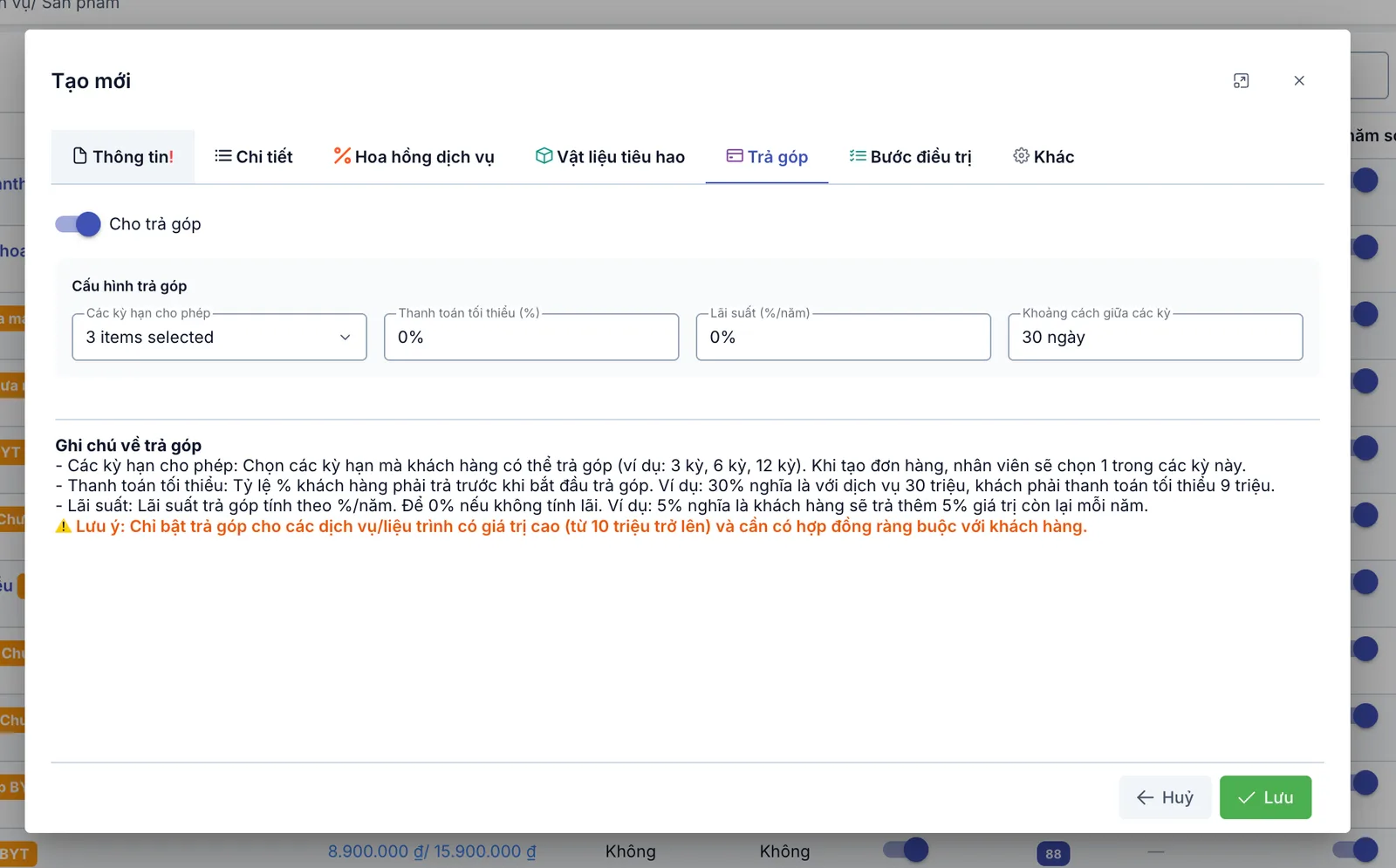
Task: Click the 8.900.000 ₫/ 15.900.000 ₫ price link
Action: pyautogui.click(x=432, y=851)
